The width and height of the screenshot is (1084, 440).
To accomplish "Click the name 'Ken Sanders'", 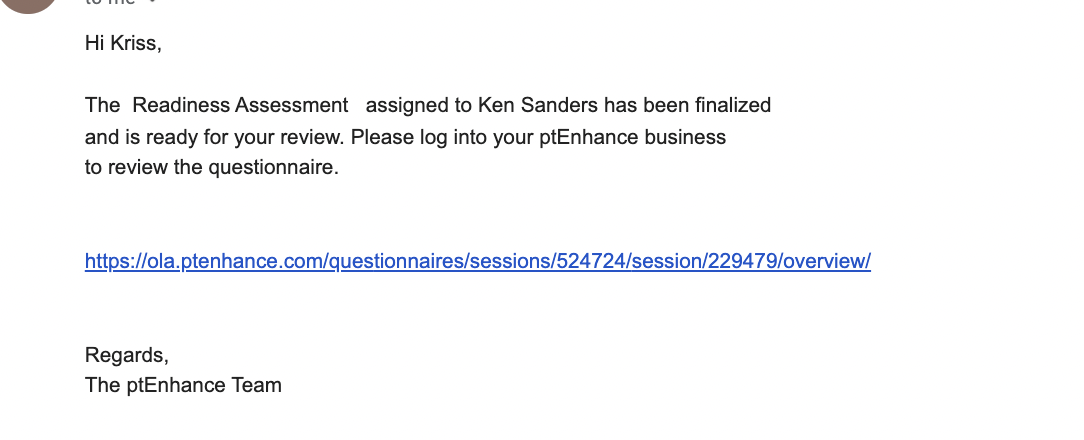I will tap(538, 105).
